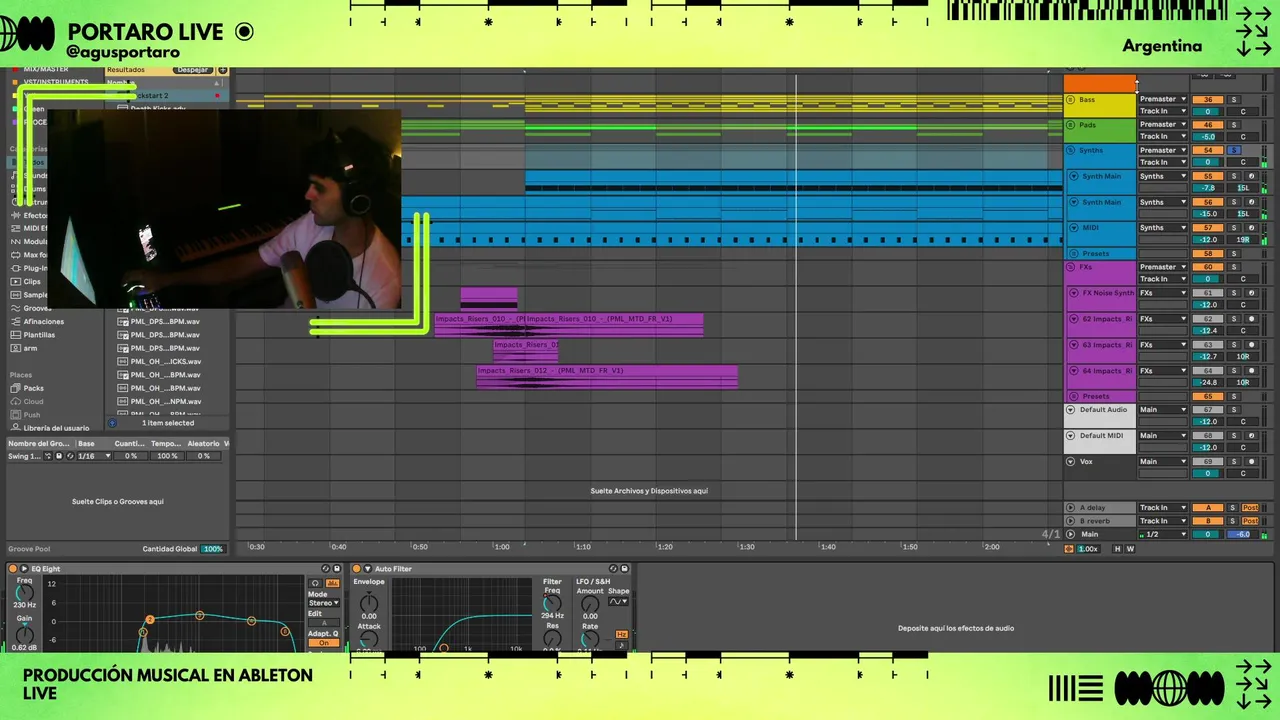Open Push in browser Places
Image resolution: width=1280 pixels, height=720 pixels.
coord(25,415)
